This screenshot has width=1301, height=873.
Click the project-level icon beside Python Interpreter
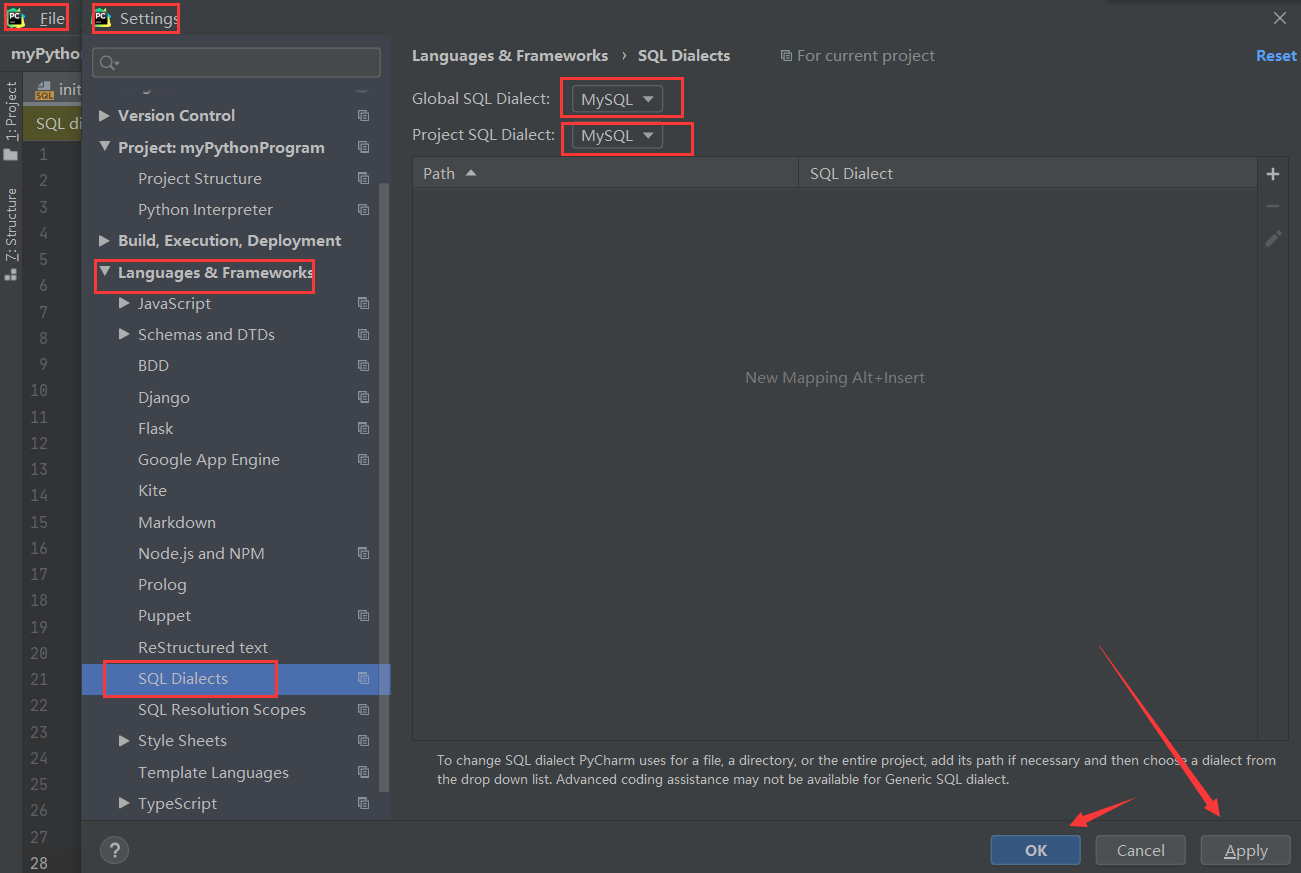(363, 210)
